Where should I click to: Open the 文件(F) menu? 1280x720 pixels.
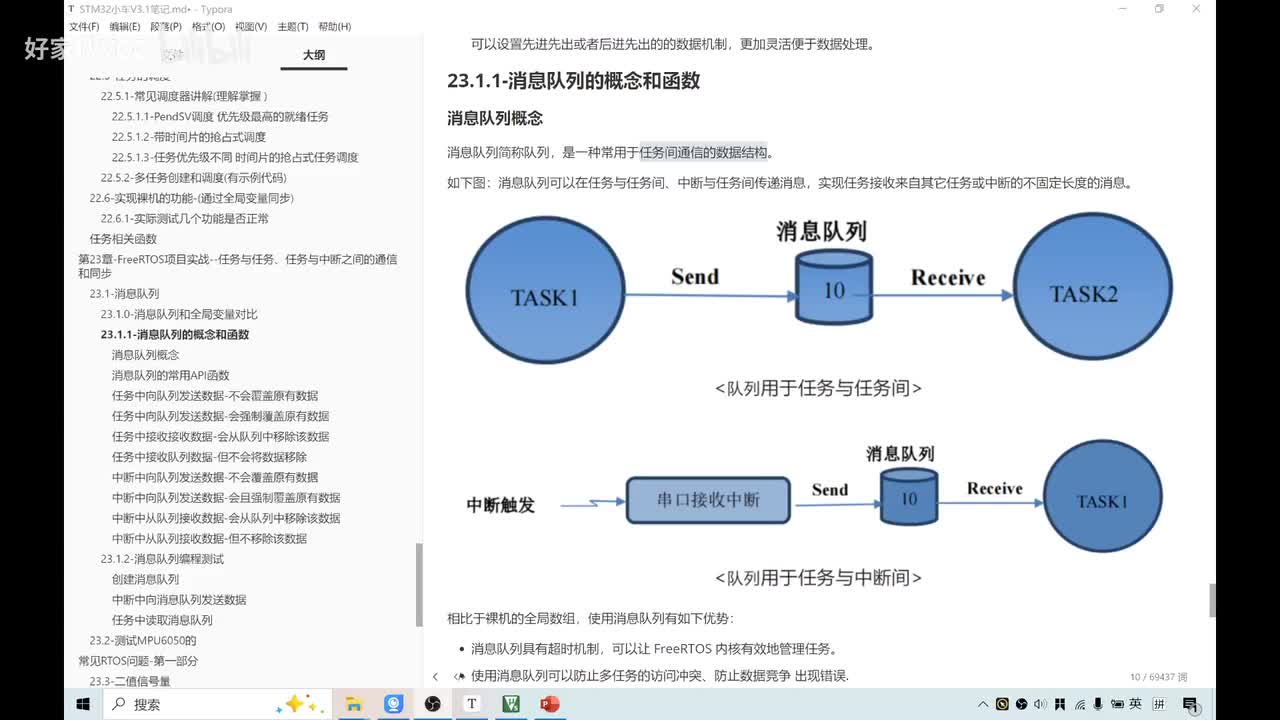[x=84, y=27]
